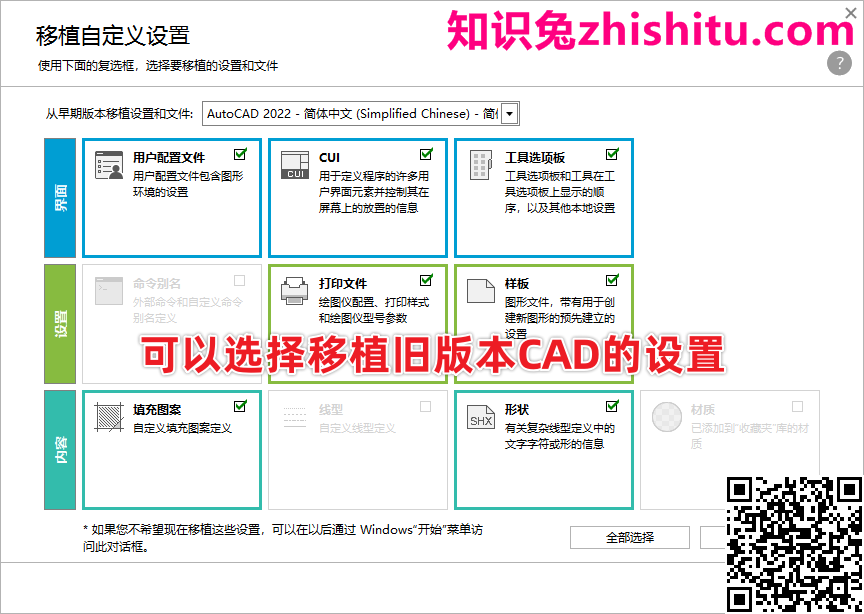Screen dimensions: 864x614
Task: Click the 填充图案 title text
Action: point(157,410)
